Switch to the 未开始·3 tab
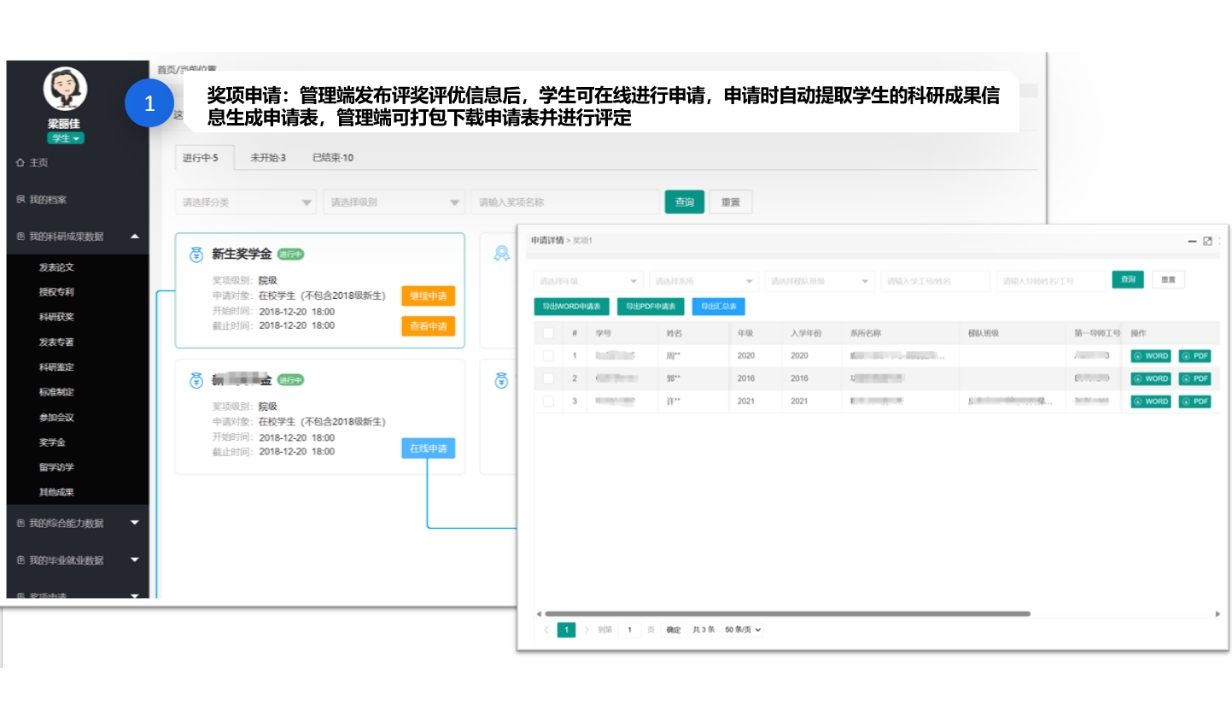Image resolution: width=1232 pixels, height=718 pixels. [267, 158]
